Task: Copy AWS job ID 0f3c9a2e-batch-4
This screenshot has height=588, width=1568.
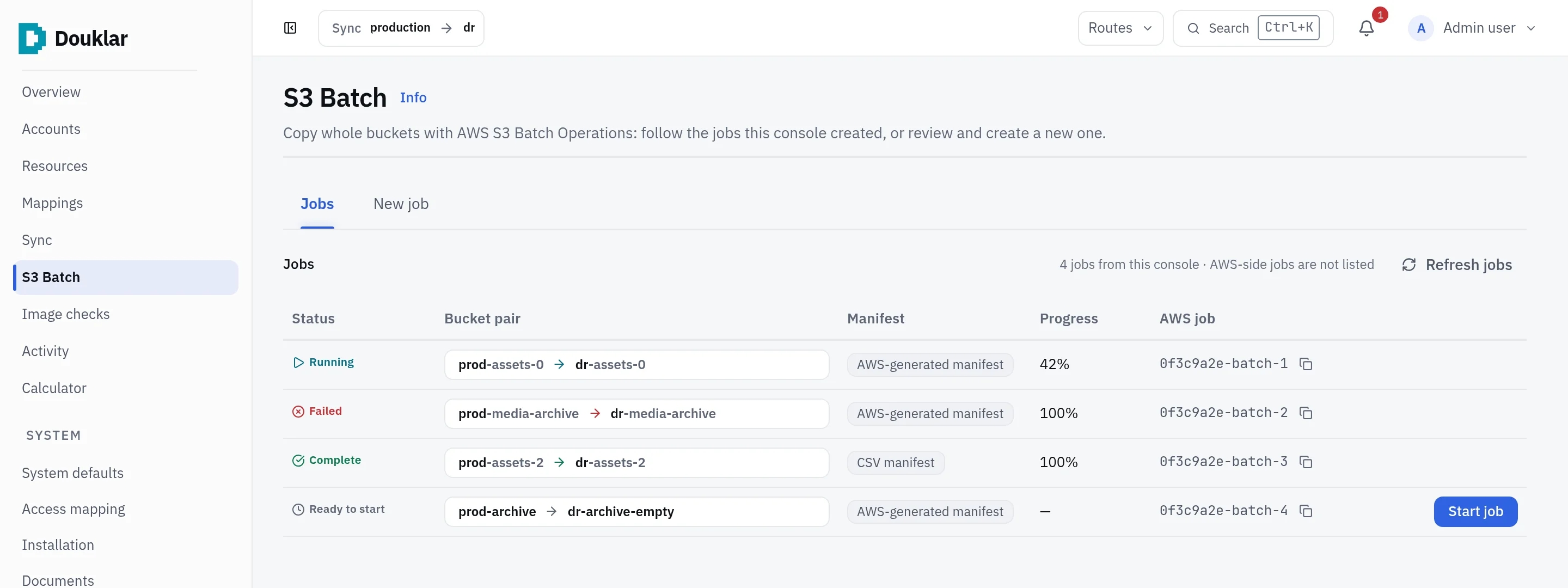Action: tap(1306, 511)
